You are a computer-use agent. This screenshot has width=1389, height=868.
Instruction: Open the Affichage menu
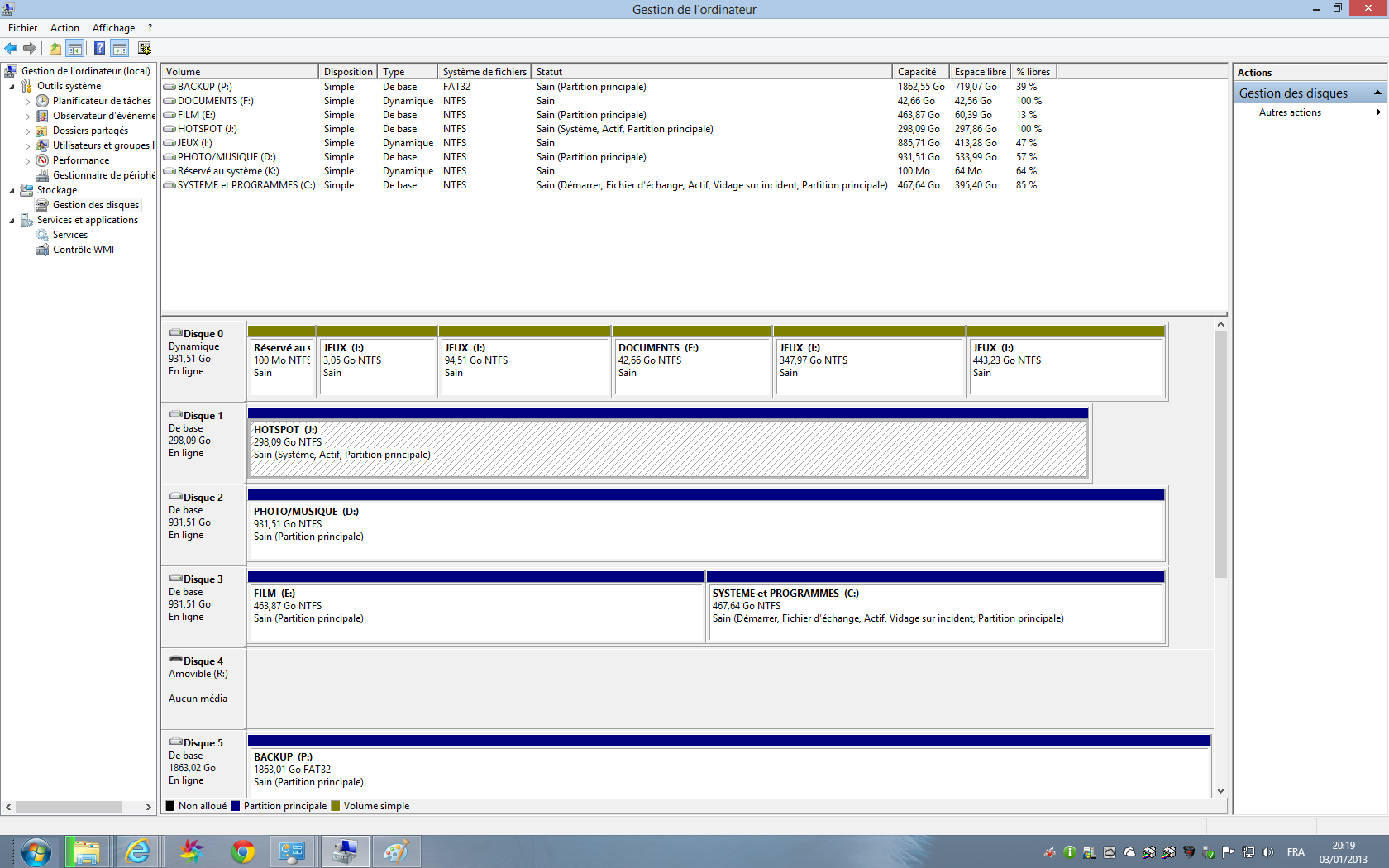(x=113, y=28)
